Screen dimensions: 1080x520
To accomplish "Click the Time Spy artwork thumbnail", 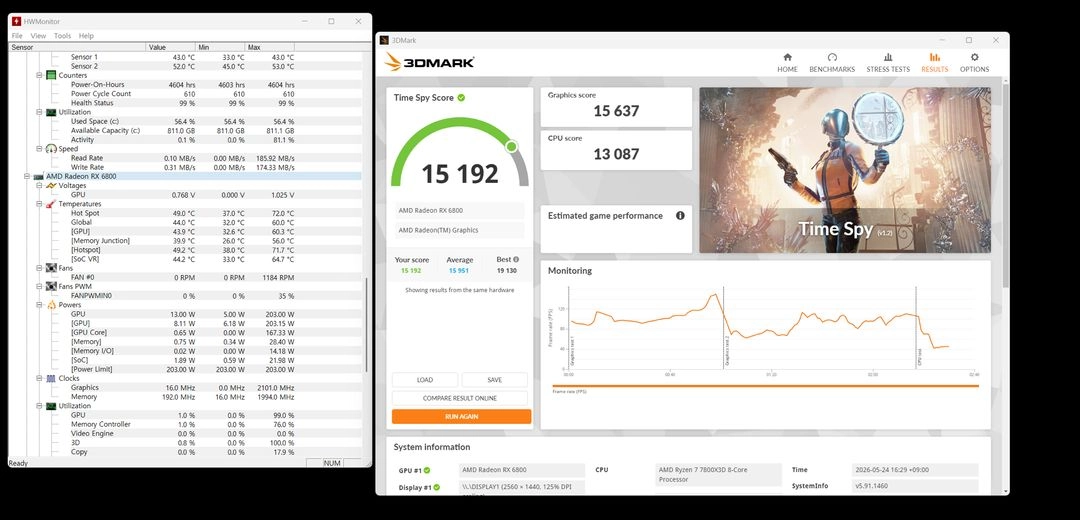I will (x=845, y=170).
